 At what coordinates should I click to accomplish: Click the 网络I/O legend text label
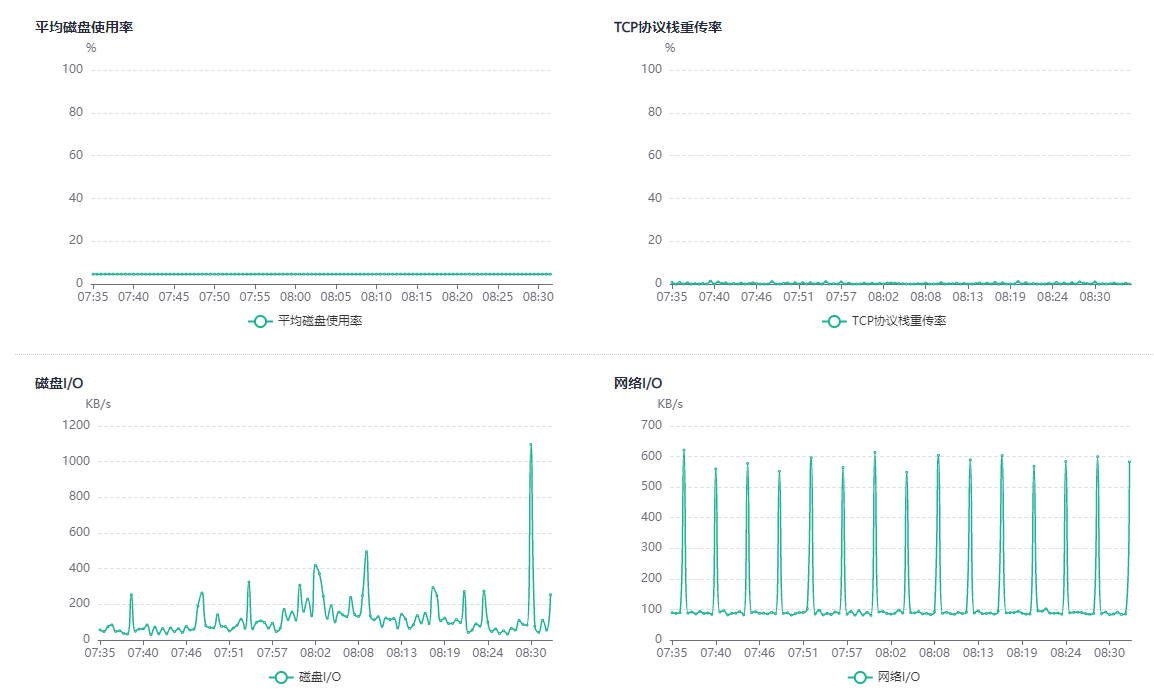coord(899,677)
